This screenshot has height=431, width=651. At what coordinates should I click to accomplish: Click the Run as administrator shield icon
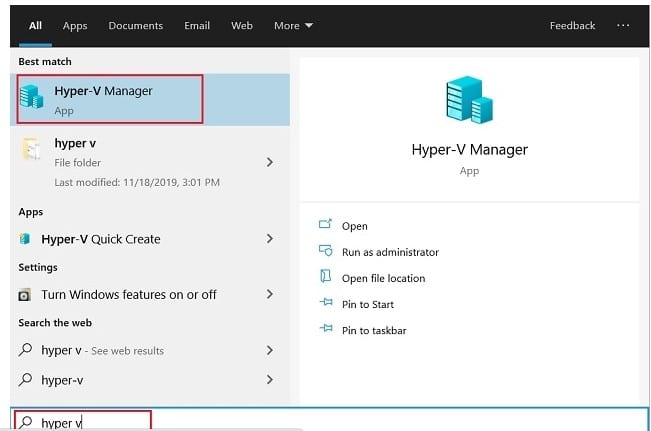(325, 250)
